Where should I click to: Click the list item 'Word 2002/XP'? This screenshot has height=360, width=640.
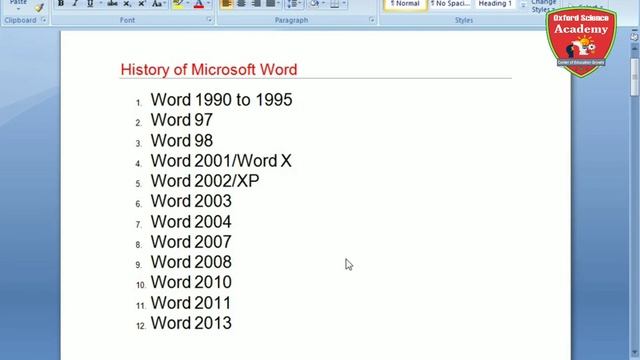point(205,181)
